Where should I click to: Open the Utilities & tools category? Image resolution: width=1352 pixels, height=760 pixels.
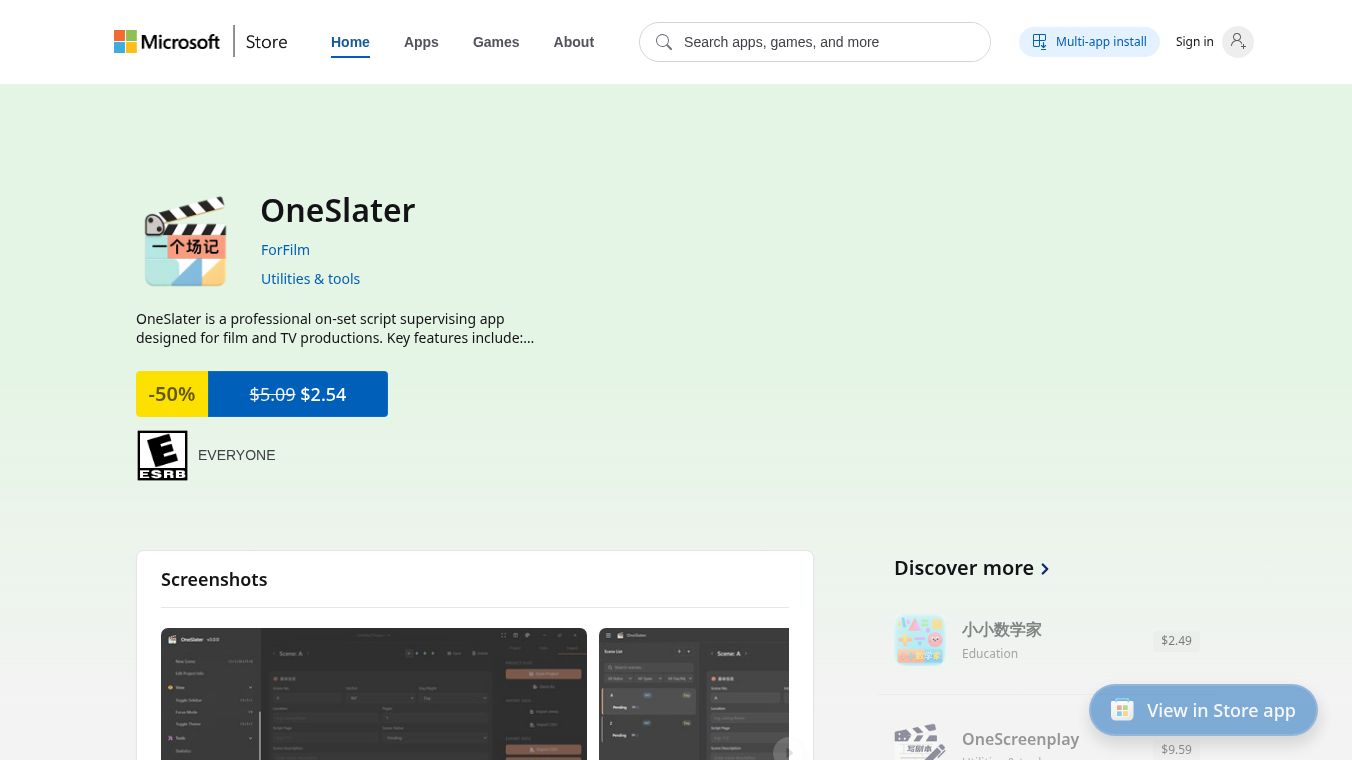click(x=310, y=279)
